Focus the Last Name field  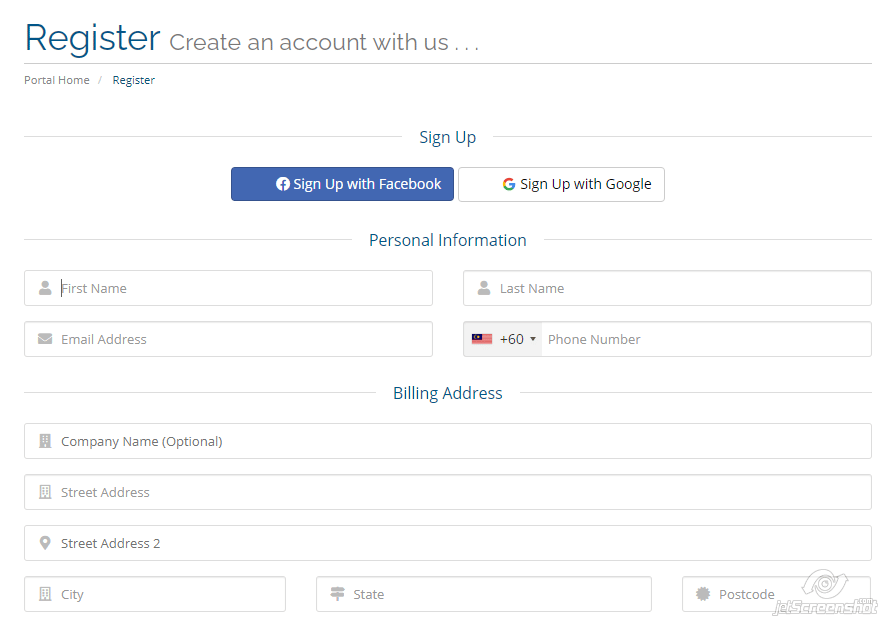(667, 288)
